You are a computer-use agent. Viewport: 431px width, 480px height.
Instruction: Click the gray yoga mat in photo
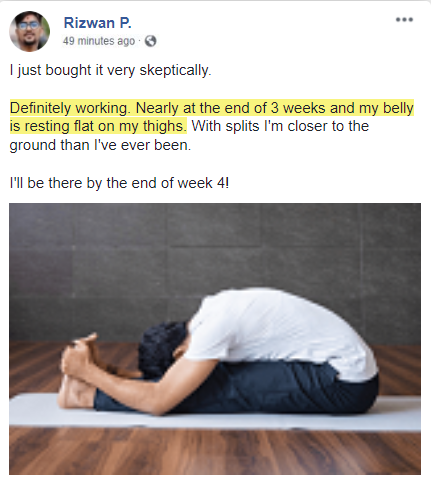215,413
